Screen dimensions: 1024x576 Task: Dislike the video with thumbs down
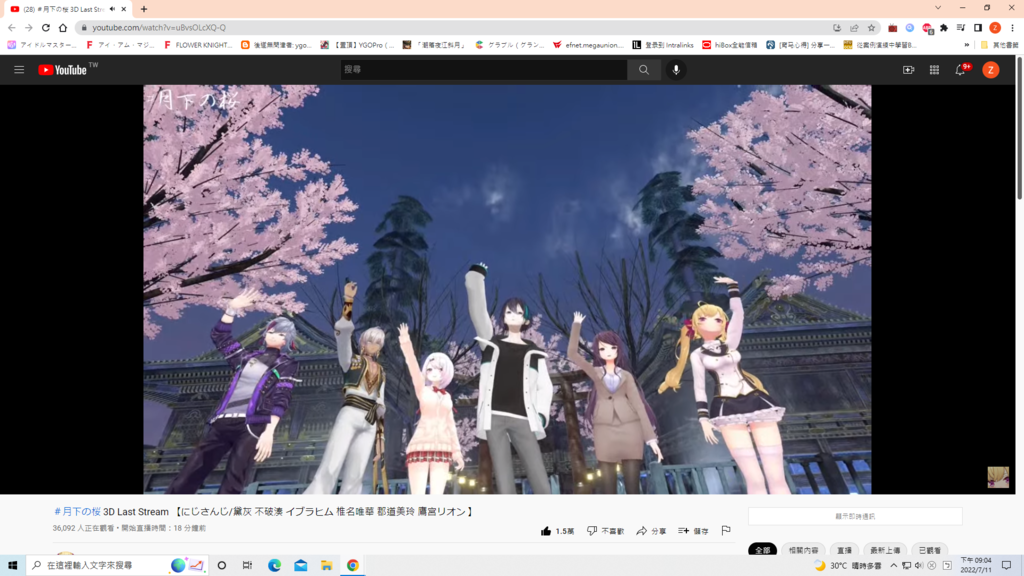coord(605,531)
